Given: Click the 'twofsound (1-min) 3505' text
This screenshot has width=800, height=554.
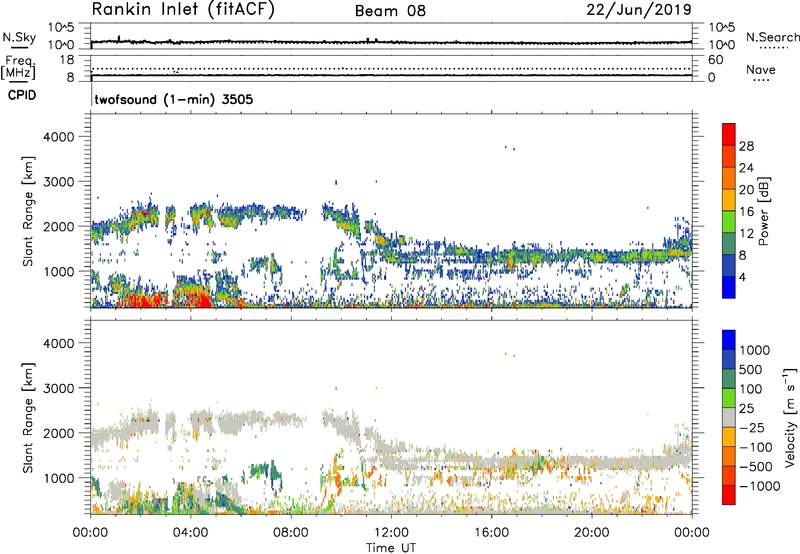Looking at the screenshot, I should pos(173,99).
